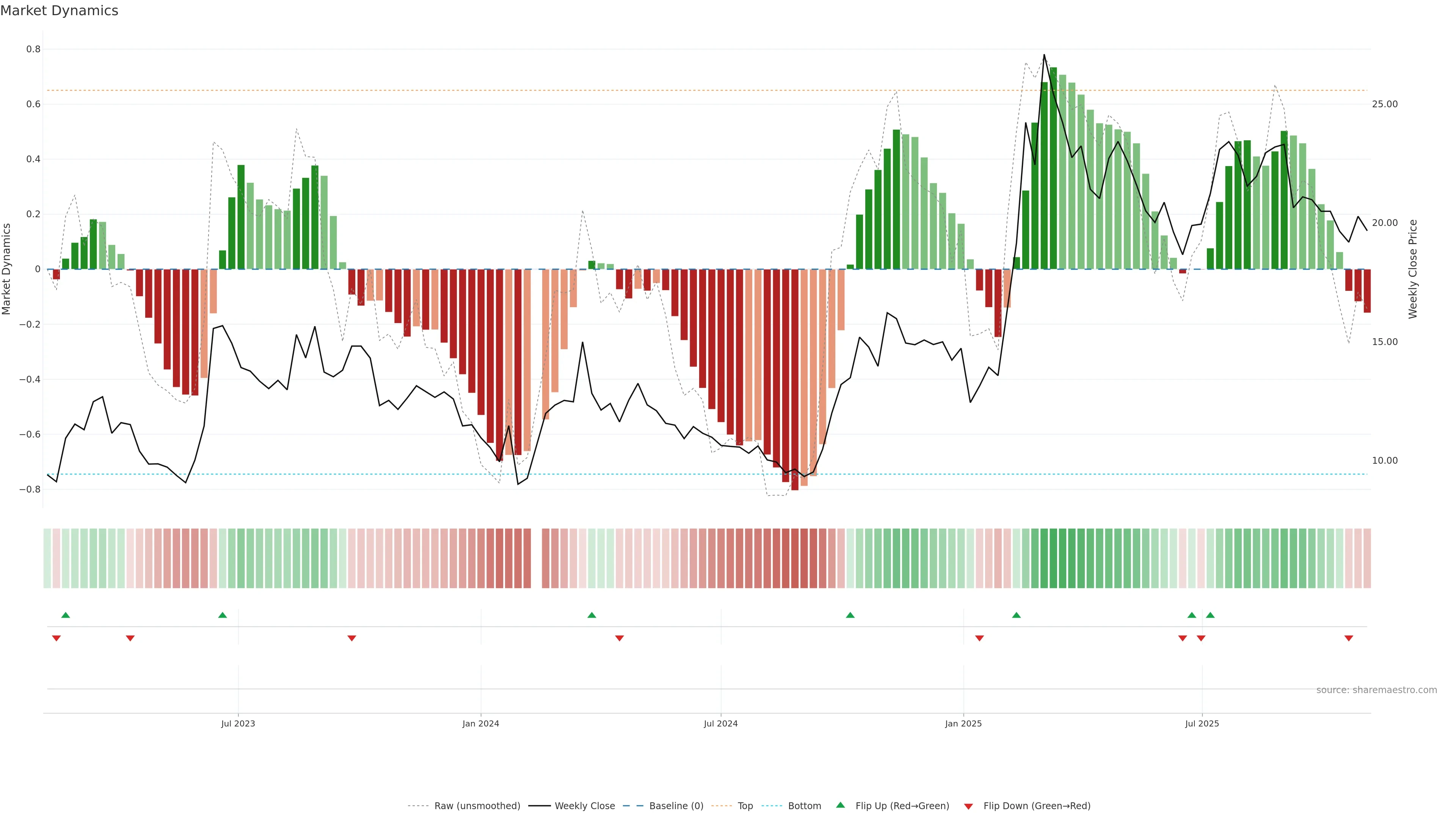Click the first flip-up marker after Jul 2025
The image size is (1456, 819).
[1210, 615]
